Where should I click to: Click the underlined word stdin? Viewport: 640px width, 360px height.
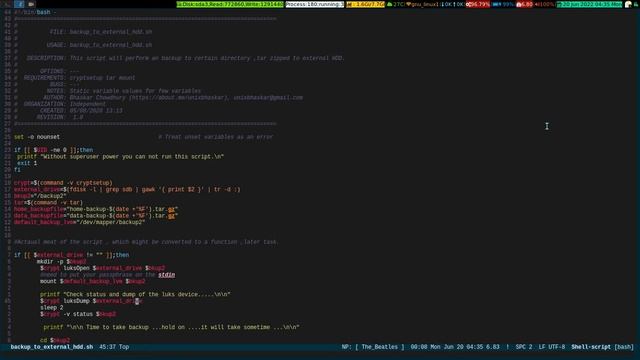pyautogui.click(x=167, y=275)
